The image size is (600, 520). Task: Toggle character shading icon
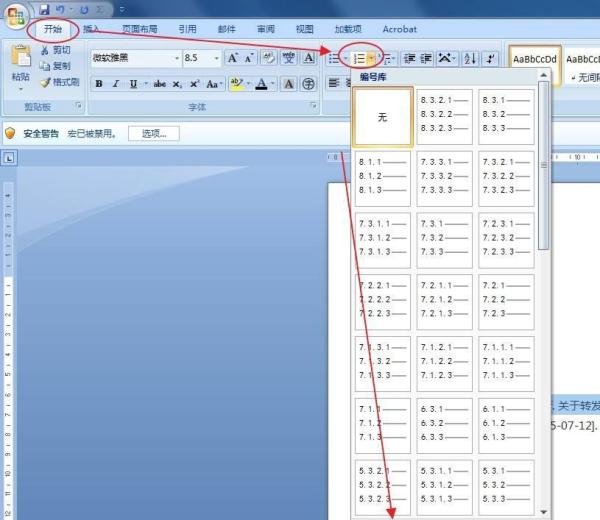click(289, 83)
